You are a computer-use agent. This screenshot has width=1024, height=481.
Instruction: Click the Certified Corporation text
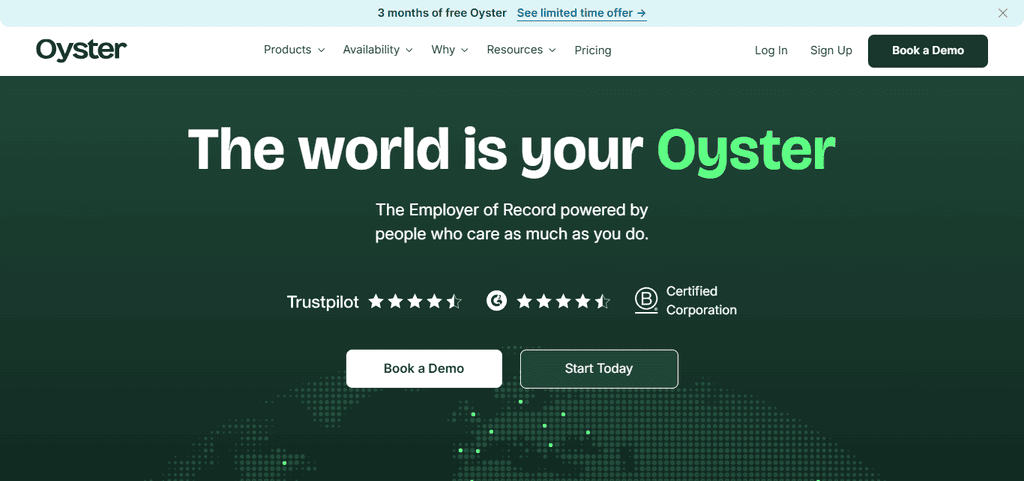(701, 300)
